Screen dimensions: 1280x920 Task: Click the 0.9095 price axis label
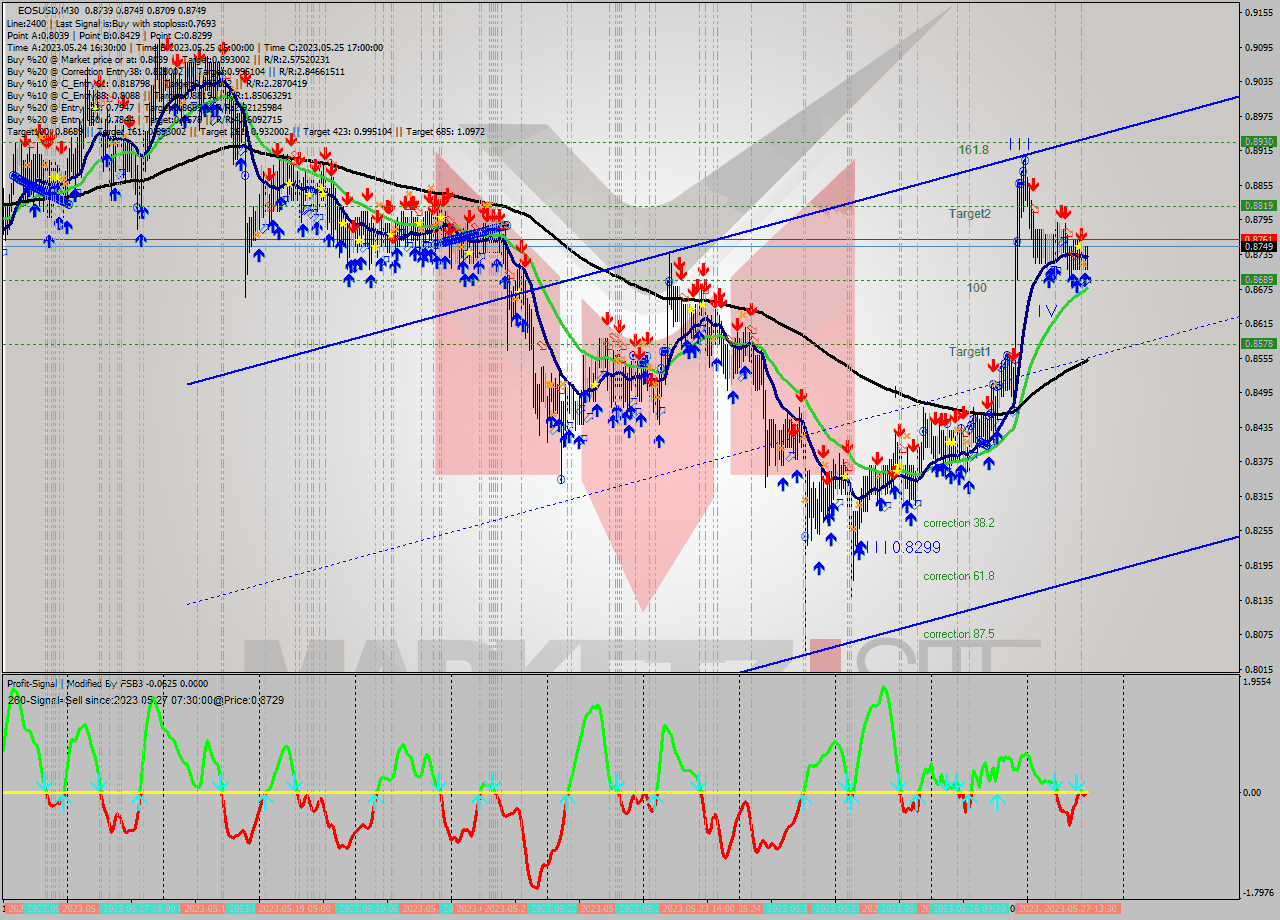click(x=1259, y=47)
